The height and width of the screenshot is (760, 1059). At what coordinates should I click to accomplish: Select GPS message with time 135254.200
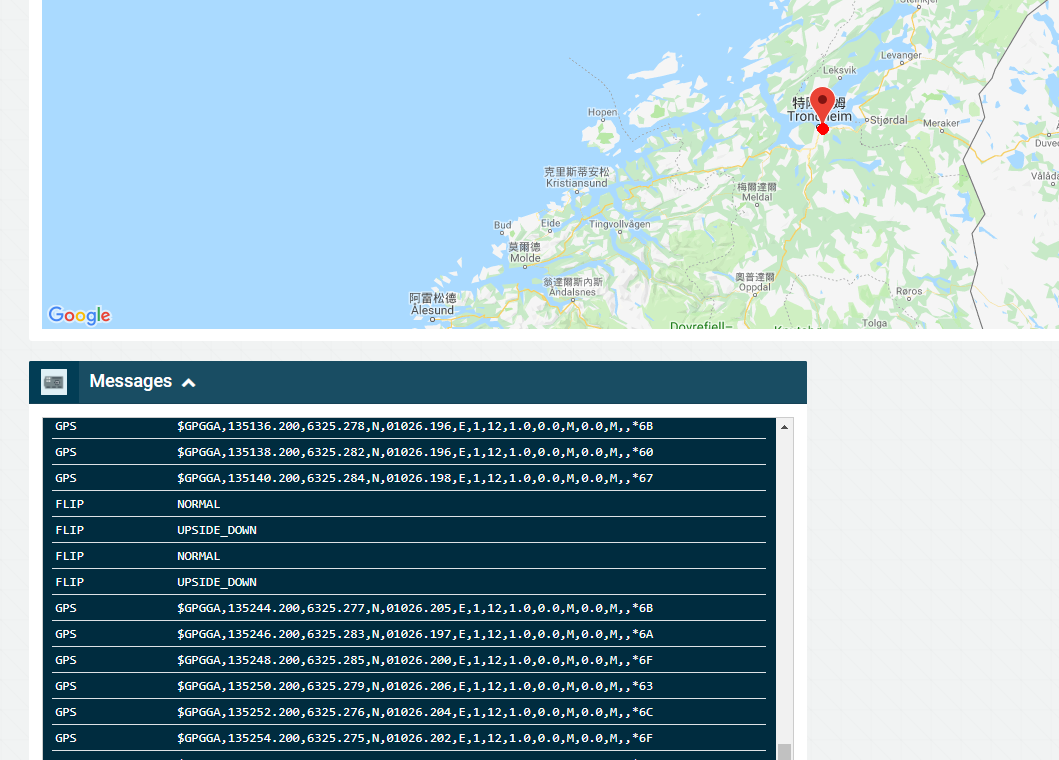(410, 738)
